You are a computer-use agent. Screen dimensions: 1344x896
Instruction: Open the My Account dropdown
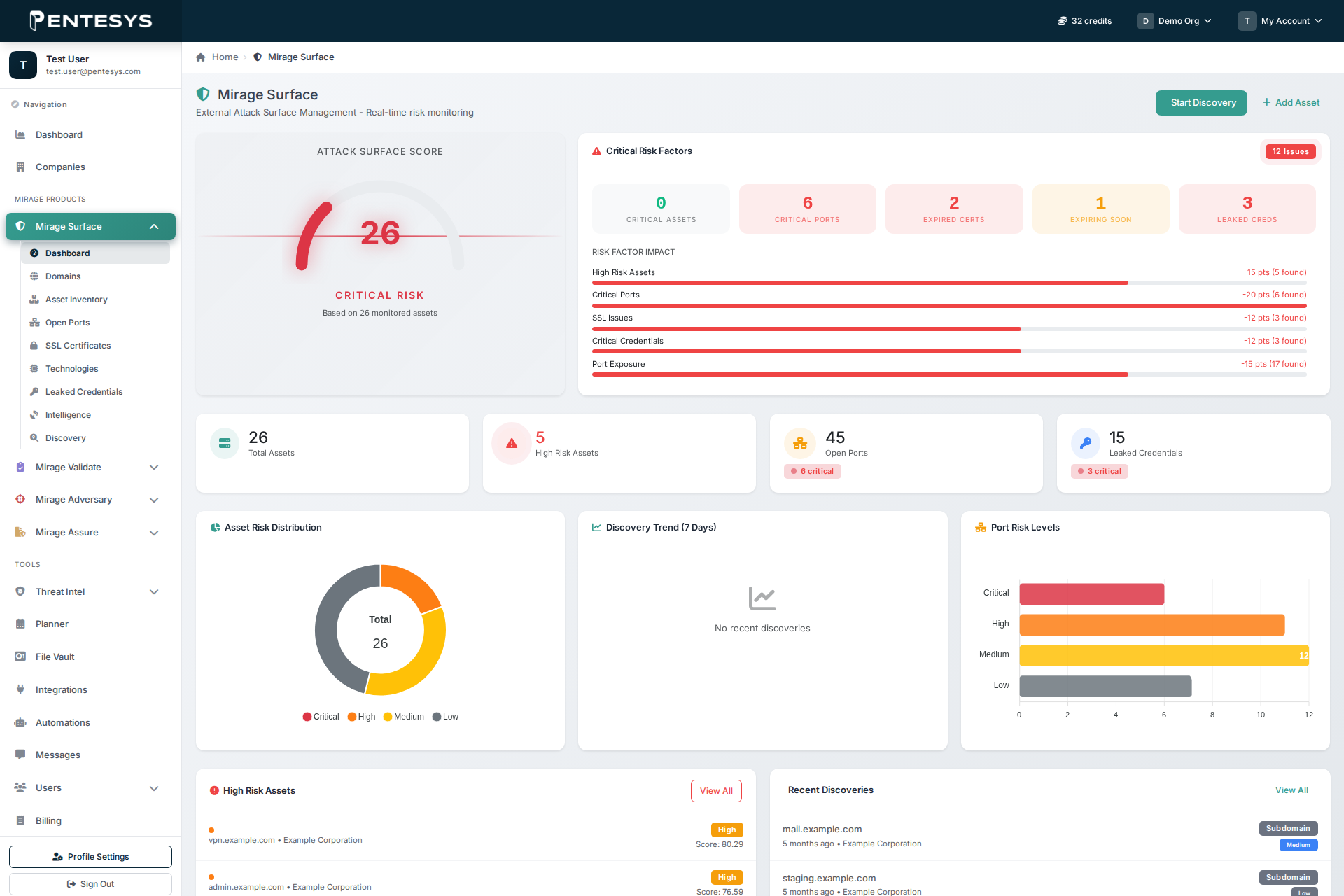[1280, 21]
